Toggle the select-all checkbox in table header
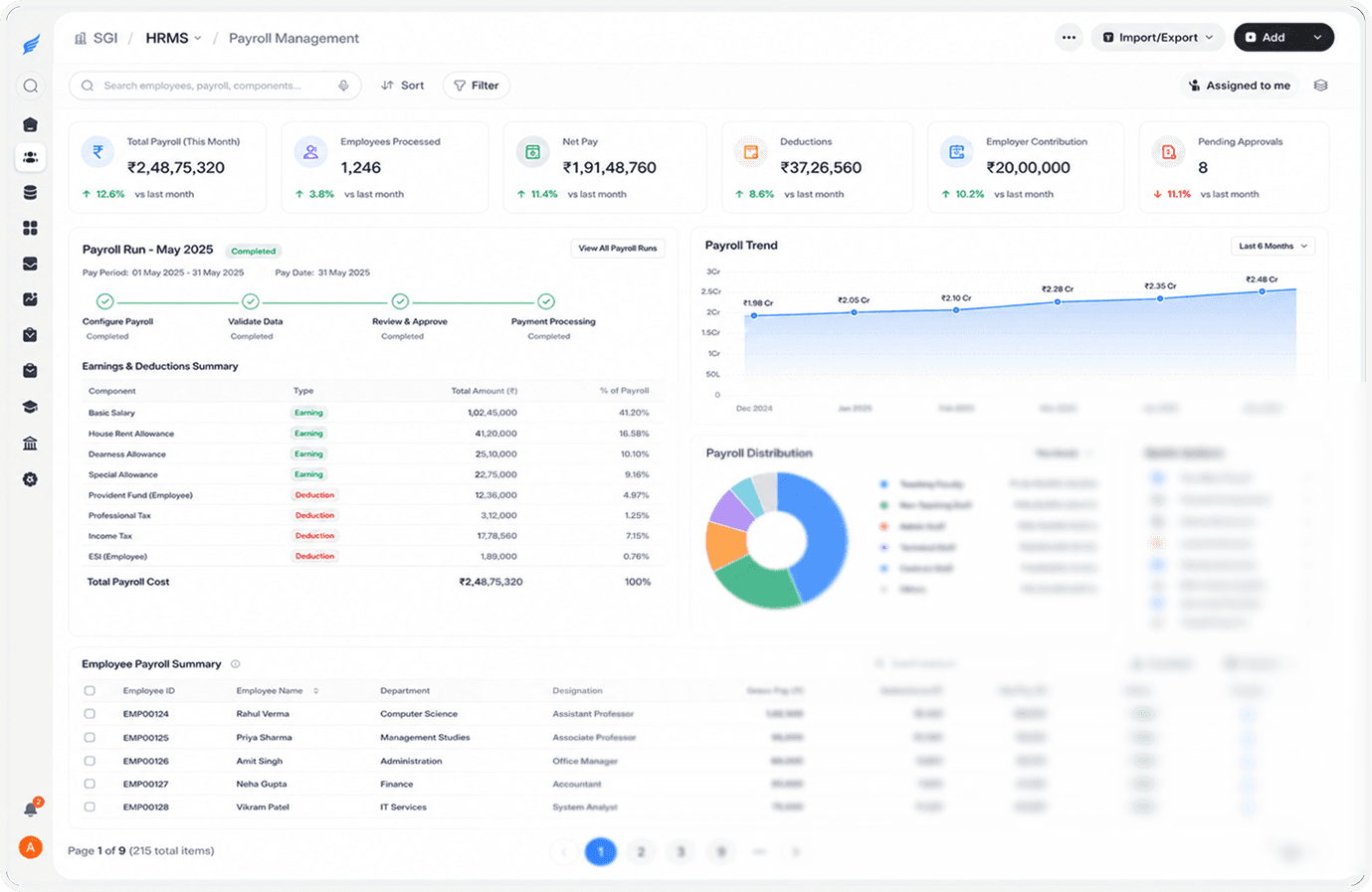 [90, 690]
